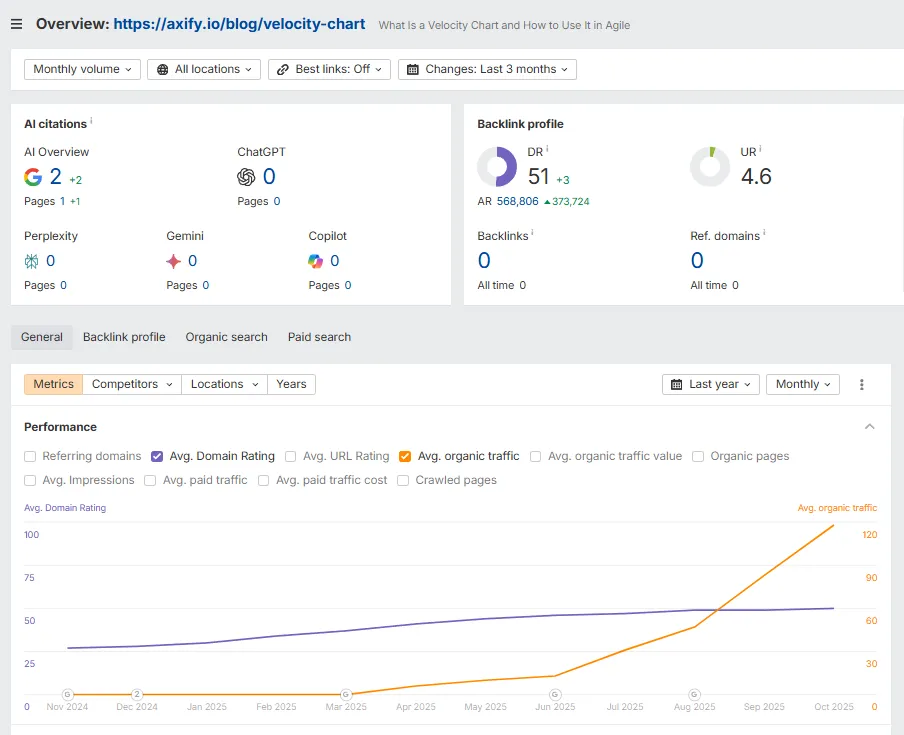Screen dimensions: 904x735
Task: Open the axify.io velocity-chart URL link
Action: click(239, 24)
